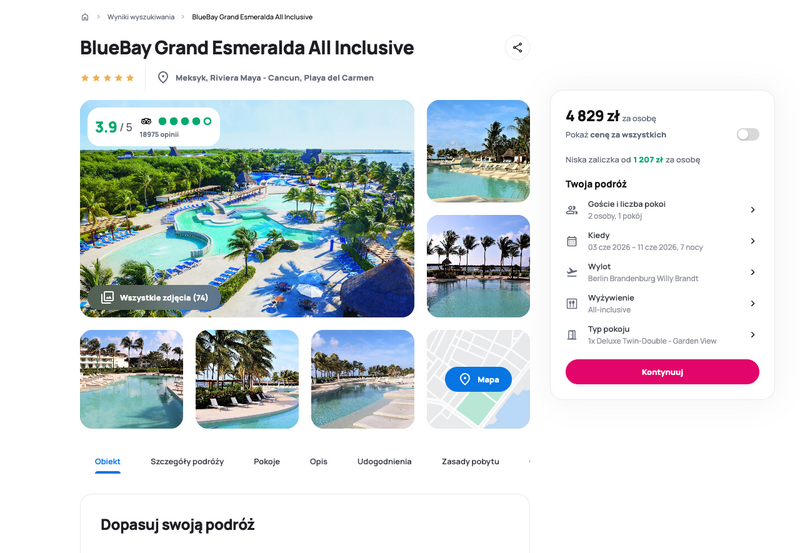Click the pink Kontynuuj button

pos(662,372)
